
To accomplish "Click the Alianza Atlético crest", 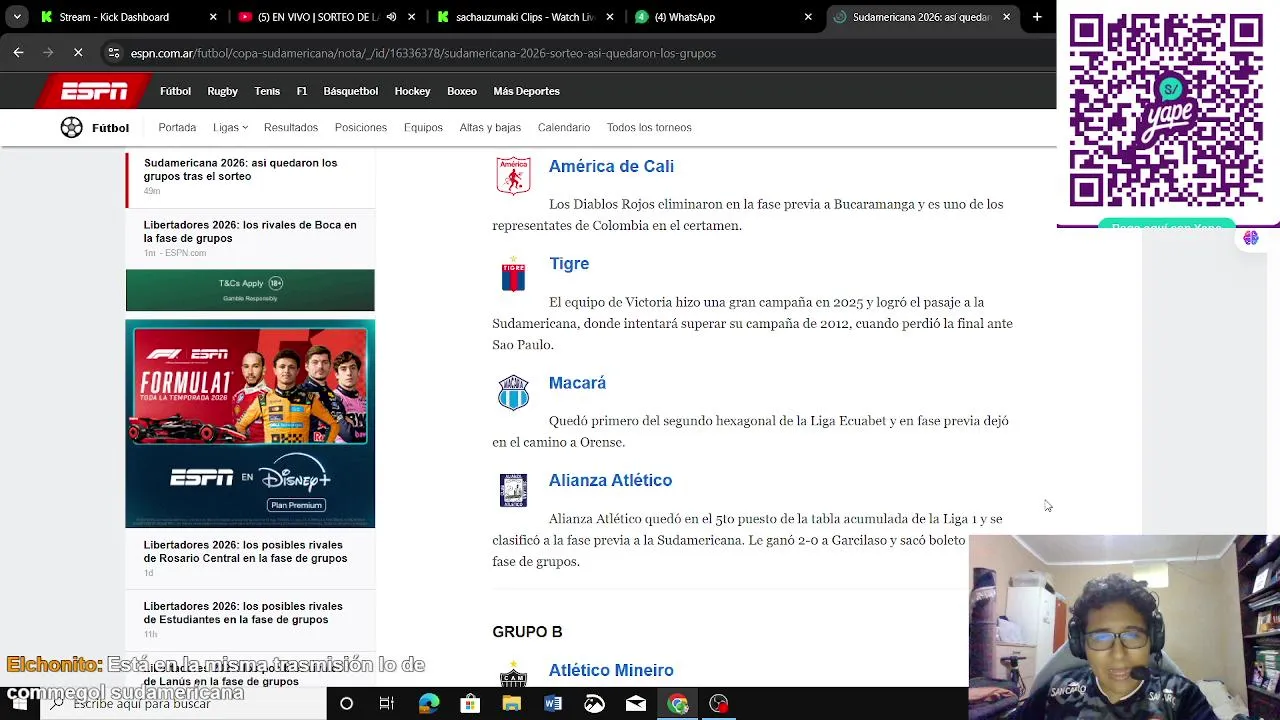I will coord(513,490).
